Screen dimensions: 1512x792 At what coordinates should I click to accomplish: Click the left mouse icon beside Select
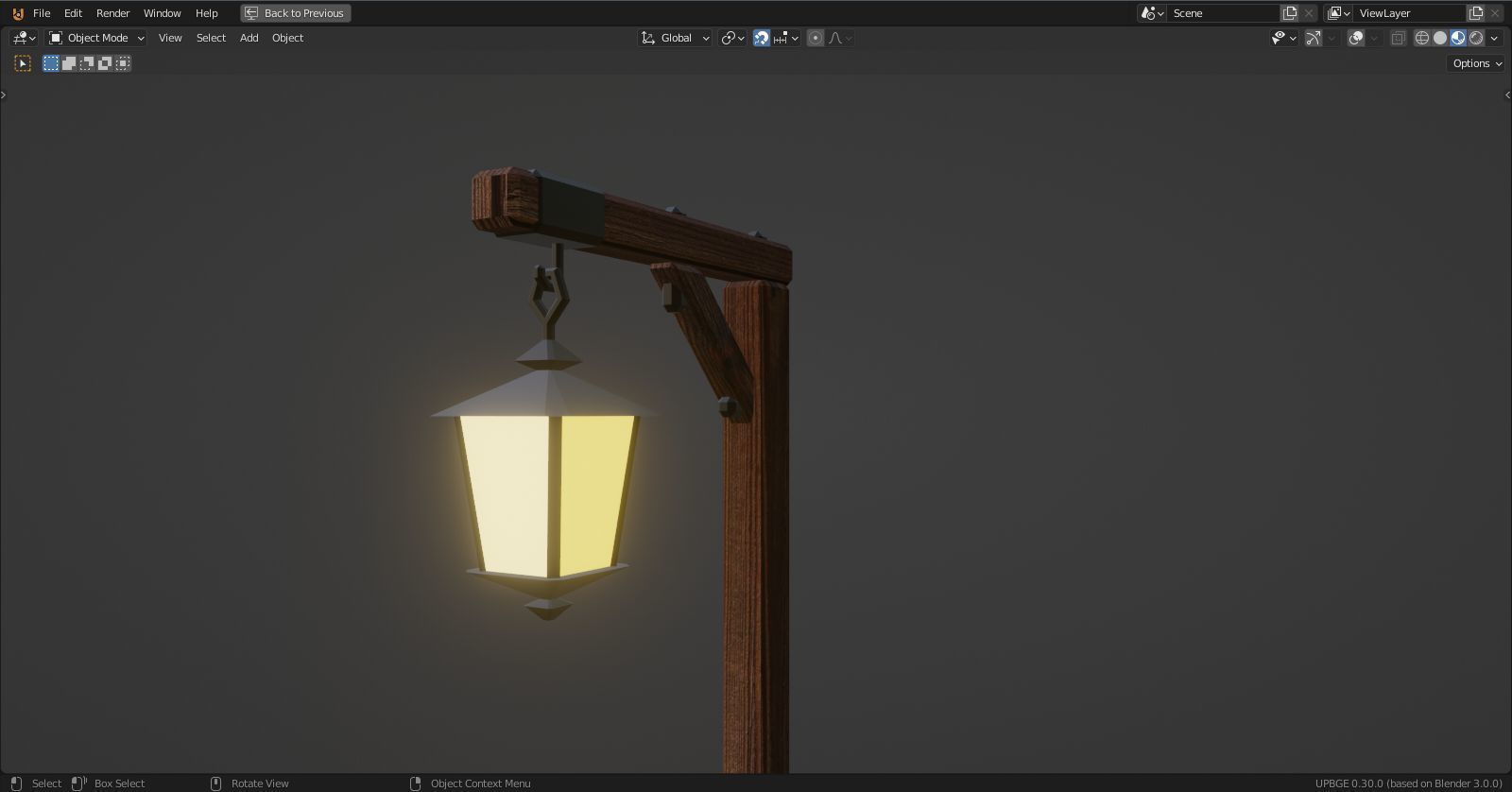(x=16, y=783)
